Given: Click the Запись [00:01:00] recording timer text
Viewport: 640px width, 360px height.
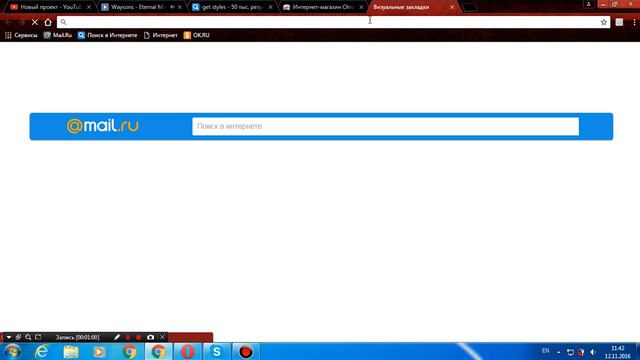Looking at the screenshot, I should pyautogui.click(x=78, y=337).
